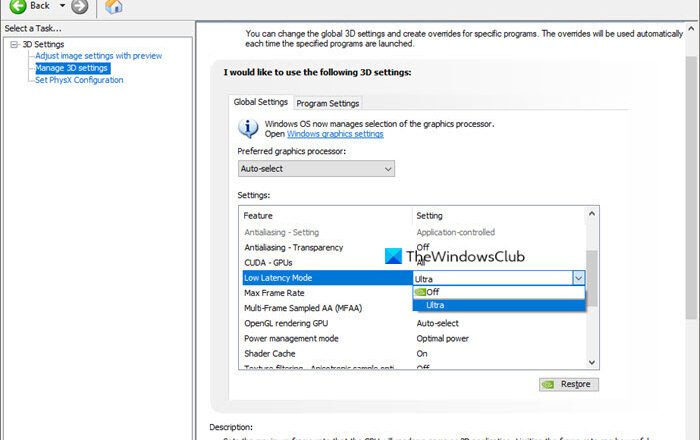Image resolution: width=700 pixels, height=440 pixels.
Task: Click the main pane scroll up arrow
Action: click(x=692, y=29)
